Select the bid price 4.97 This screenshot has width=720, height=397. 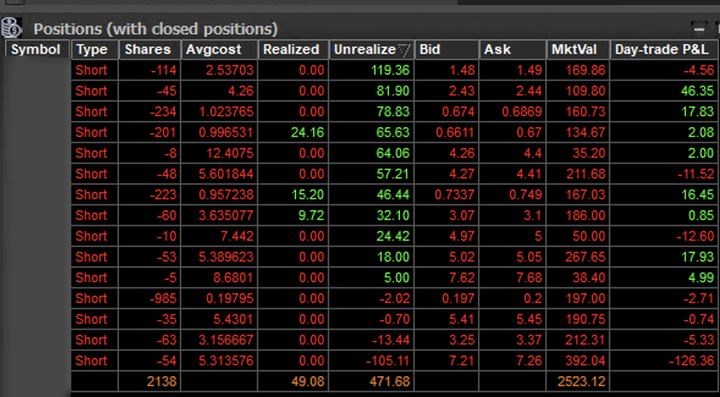[446, 236]
